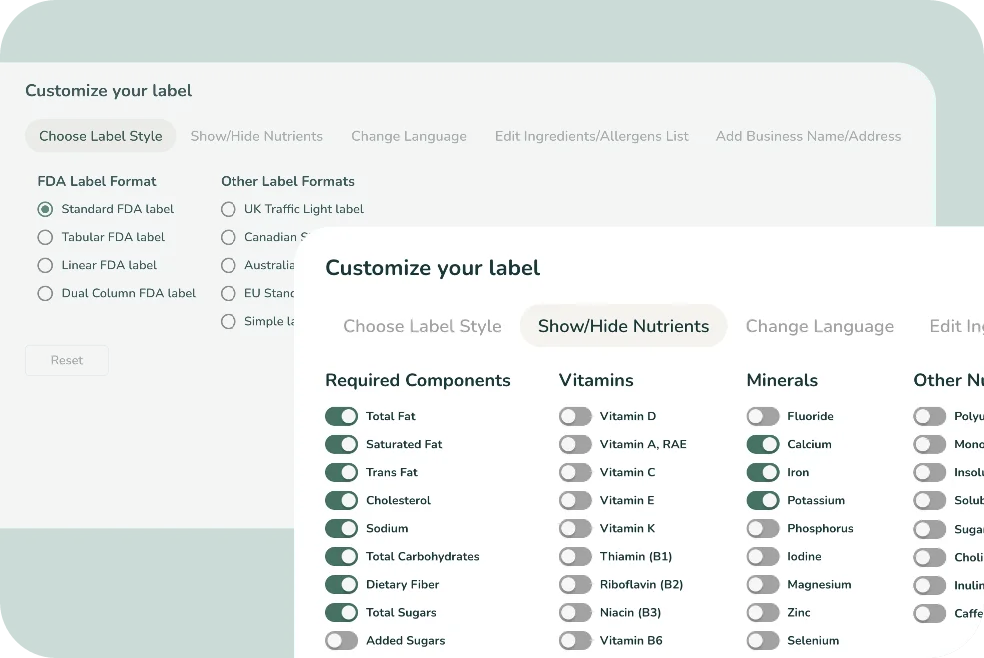Enable the Phosphorus toggle
Image resolution: width=984 pixels, height=658 pixels.
tap(763, 528)
